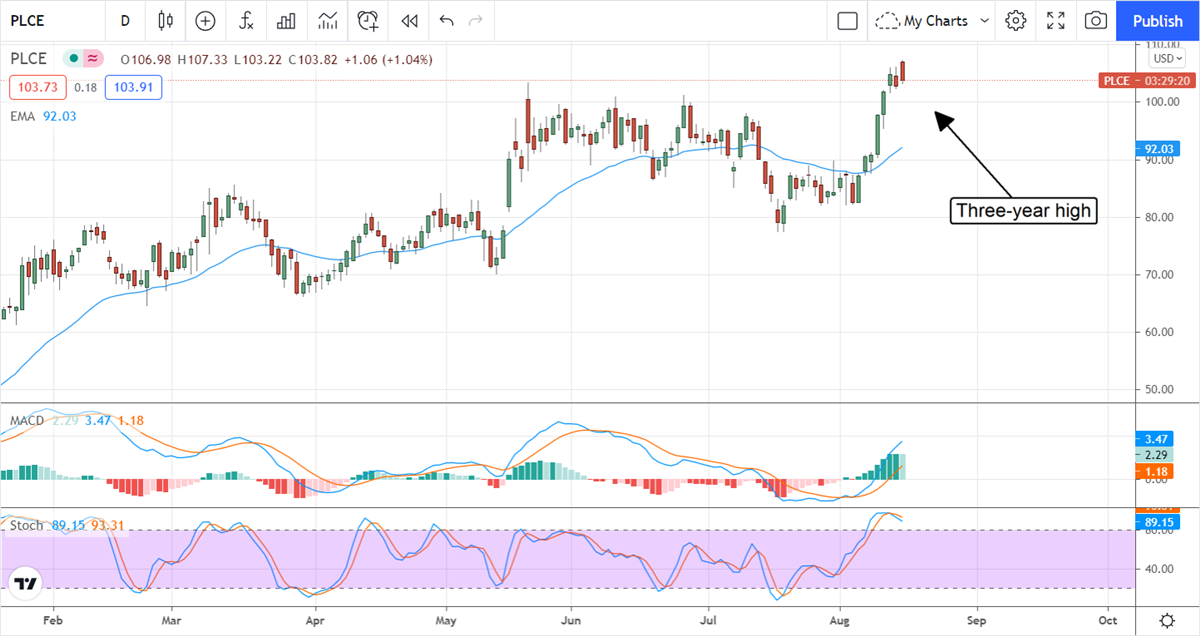Take a chart snapshot with camera icon
Viewport: 1200px width, 636px height.
coord(1096,20)
